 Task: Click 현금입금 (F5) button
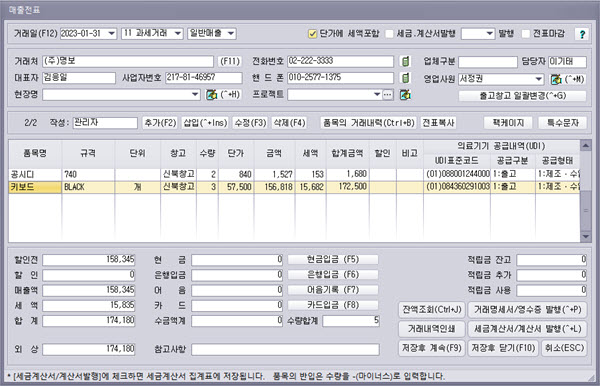333,259
